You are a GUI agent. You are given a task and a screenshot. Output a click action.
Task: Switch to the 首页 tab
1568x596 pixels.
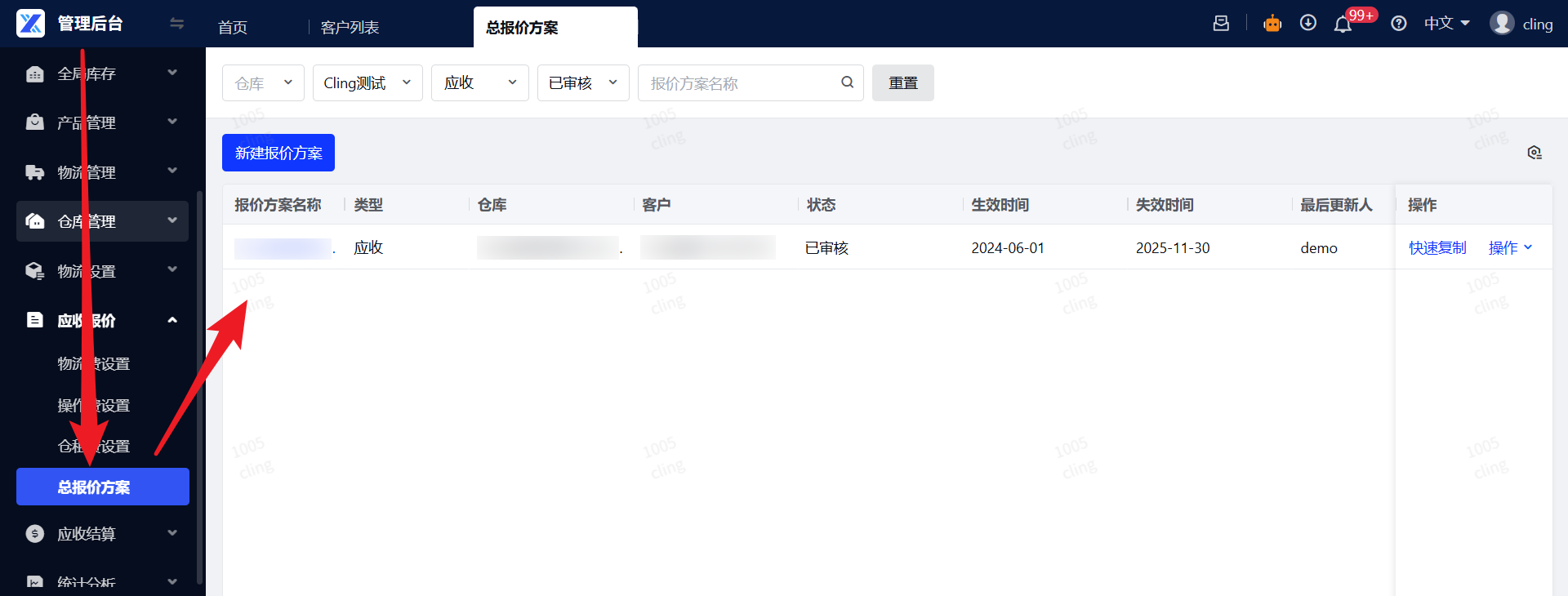tap(233, 27)
